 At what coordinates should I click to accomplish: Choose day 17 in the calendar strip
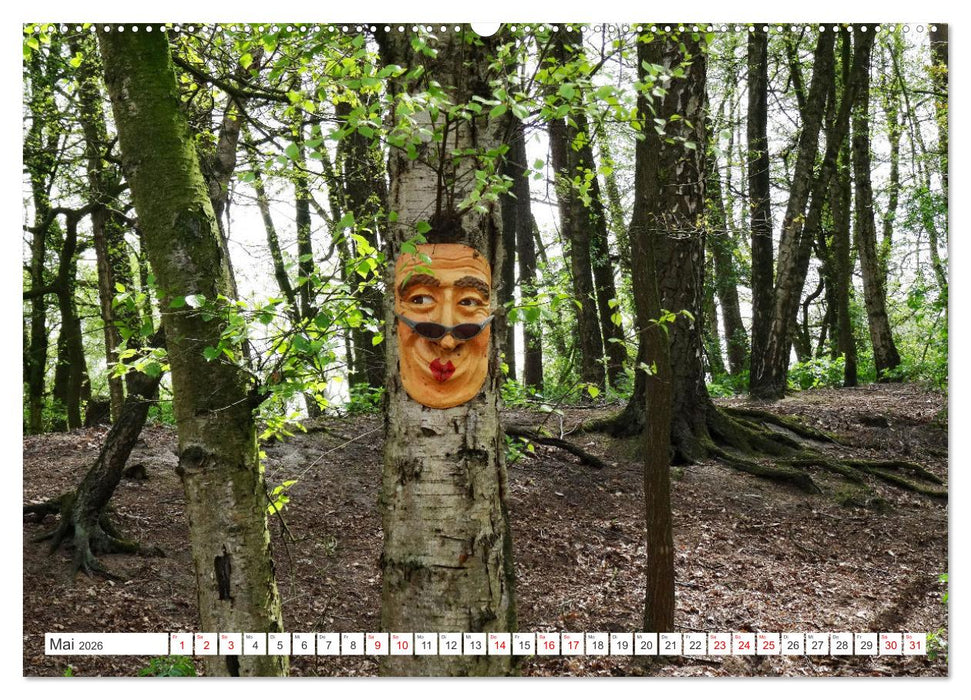pos(572,644)
